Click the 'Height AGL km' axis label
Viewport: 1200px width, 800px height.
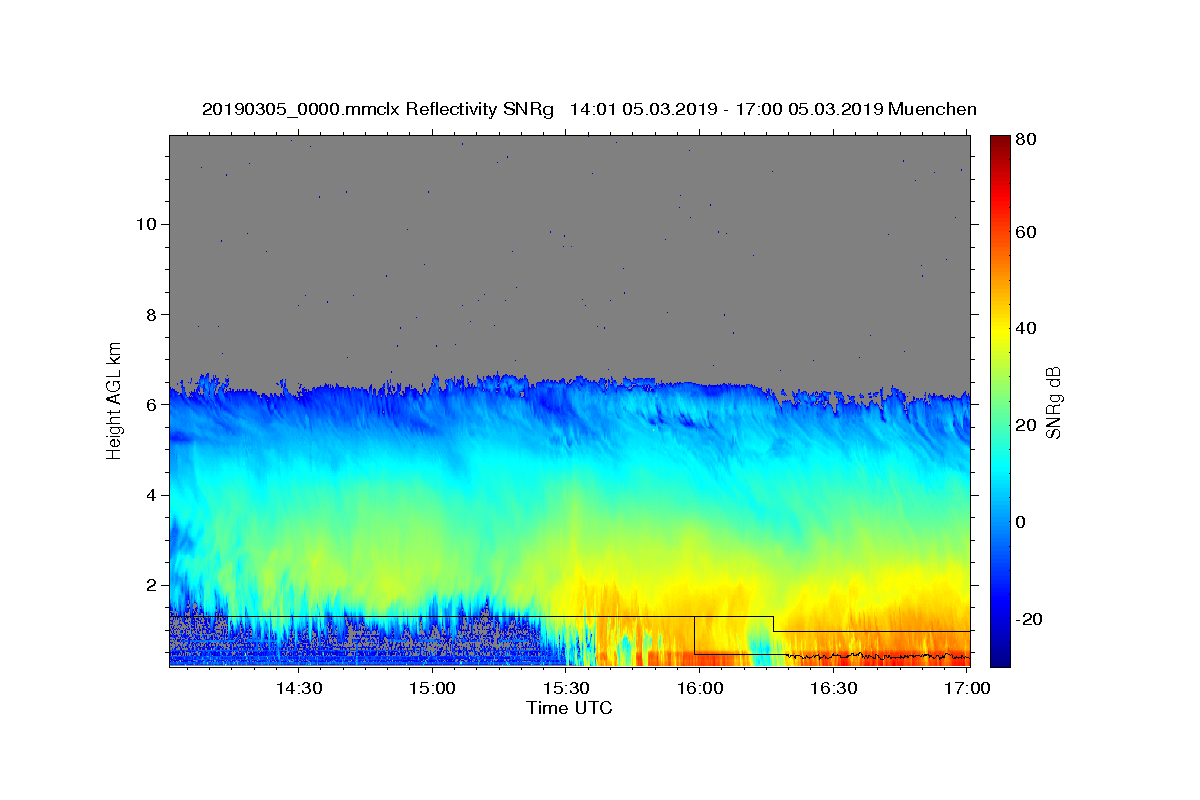click(x=115, y=399)
